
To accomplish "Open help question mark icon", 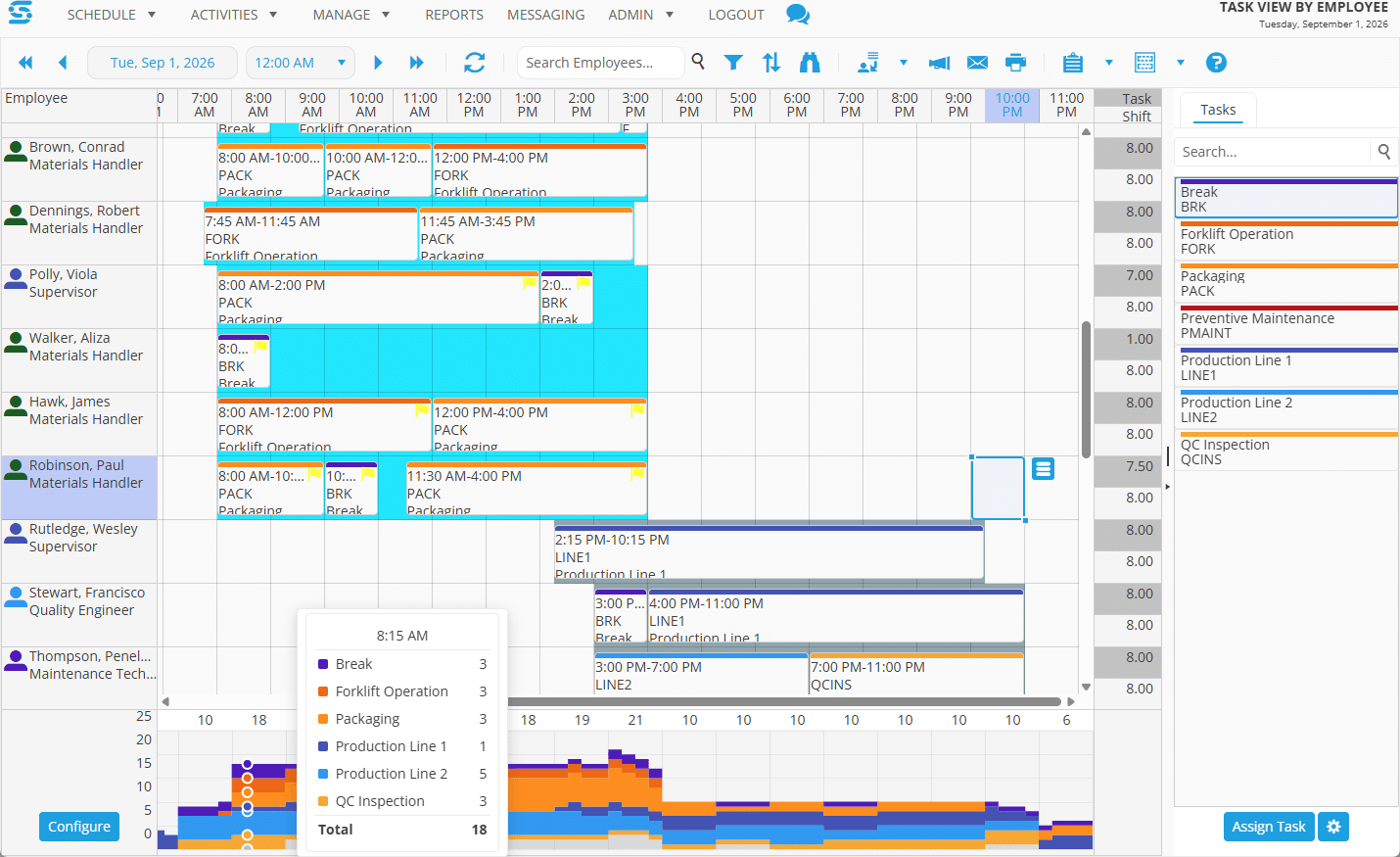I will point(1216,63).
